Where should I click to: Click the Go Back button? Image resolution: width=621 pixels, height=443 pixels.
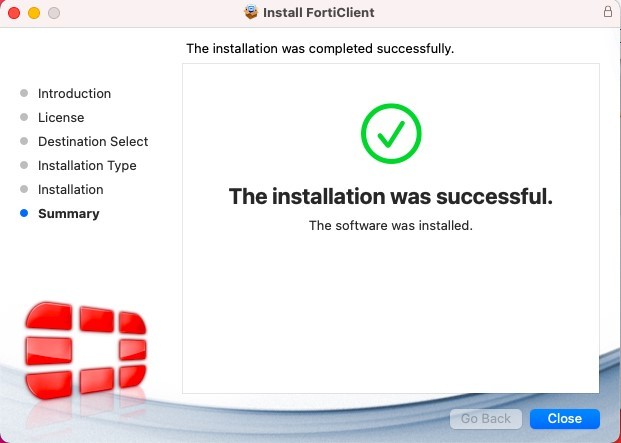486,418
